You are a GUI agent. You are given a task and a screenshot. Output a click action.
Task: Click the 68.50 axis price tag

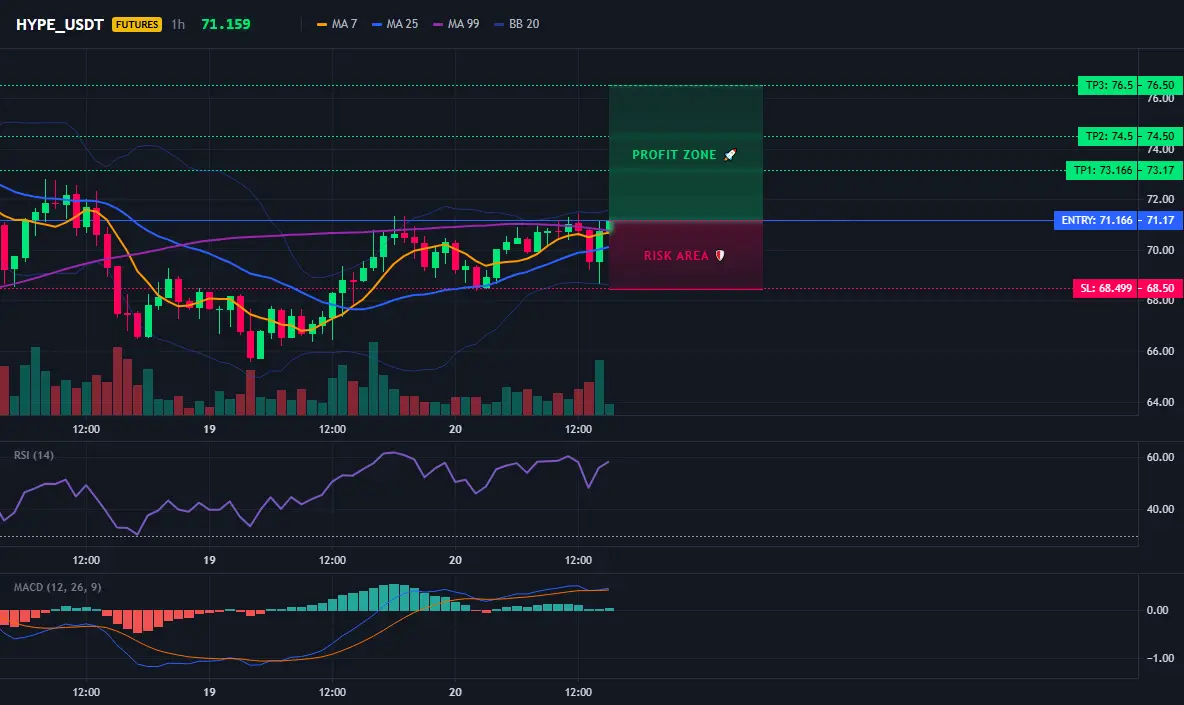coord(1161,288)
